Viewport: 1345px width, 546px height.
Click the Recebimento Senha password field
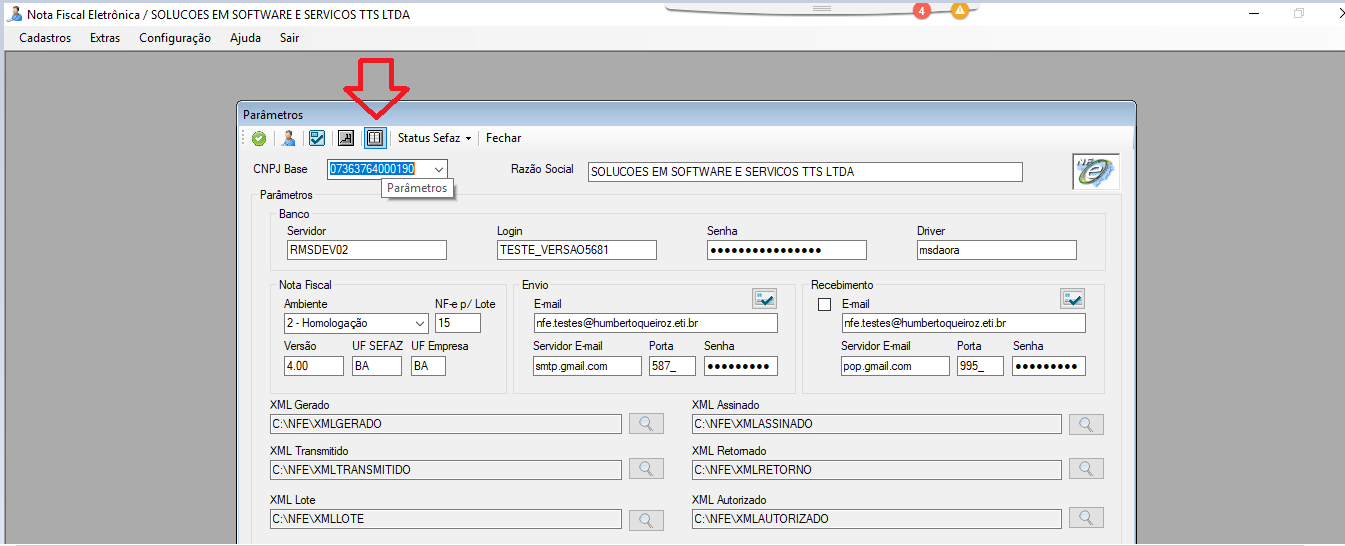point(1049,366)
